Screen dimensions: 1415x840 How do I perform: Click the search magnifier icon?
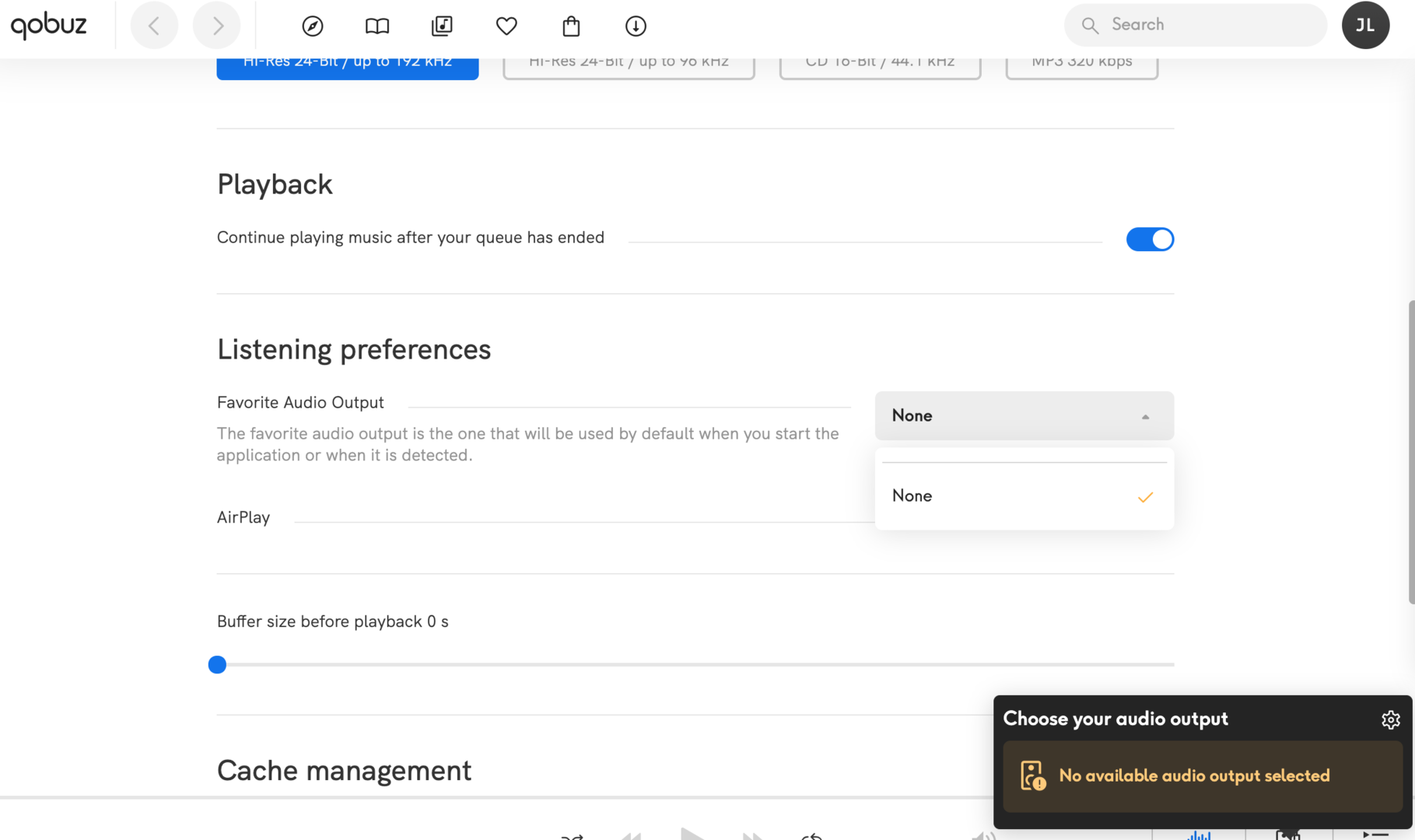point(1090,26)
